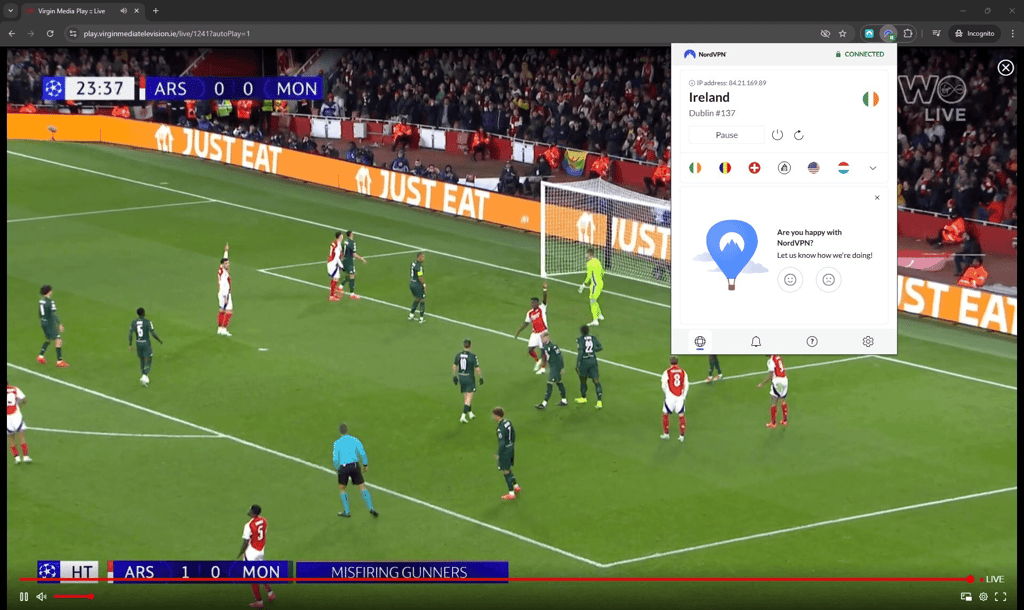The height and width of the screenshot is (610, 1024).
Task: Go forward to next page
Action: tap(31, 33)
